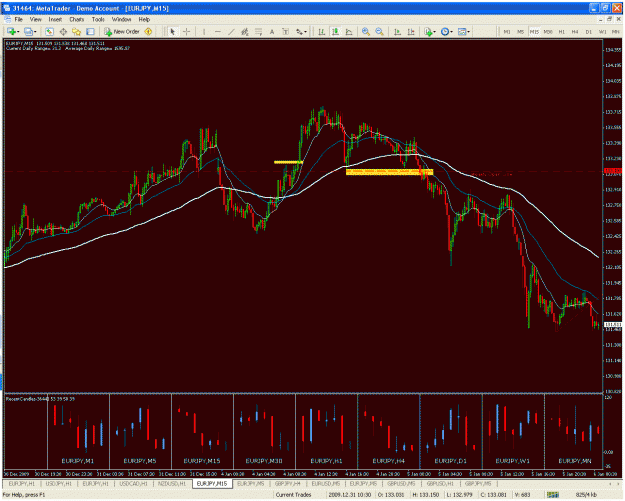Select the equidistant channel tool
Viewport: 625px width, 501px height.
point(245,31)
